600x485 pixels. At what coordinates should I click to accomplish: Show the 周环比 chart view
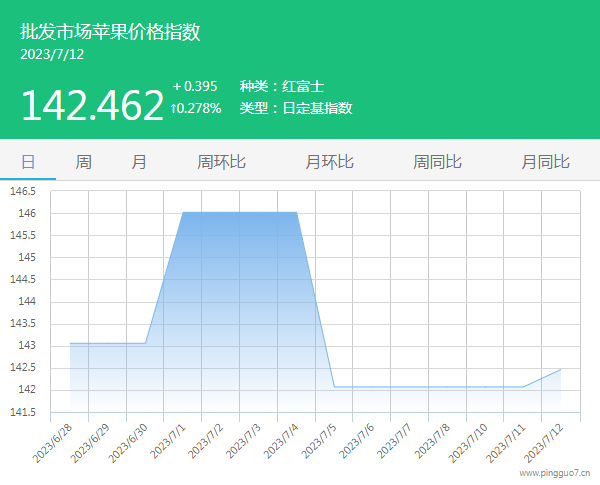click(x=221, y=161)
